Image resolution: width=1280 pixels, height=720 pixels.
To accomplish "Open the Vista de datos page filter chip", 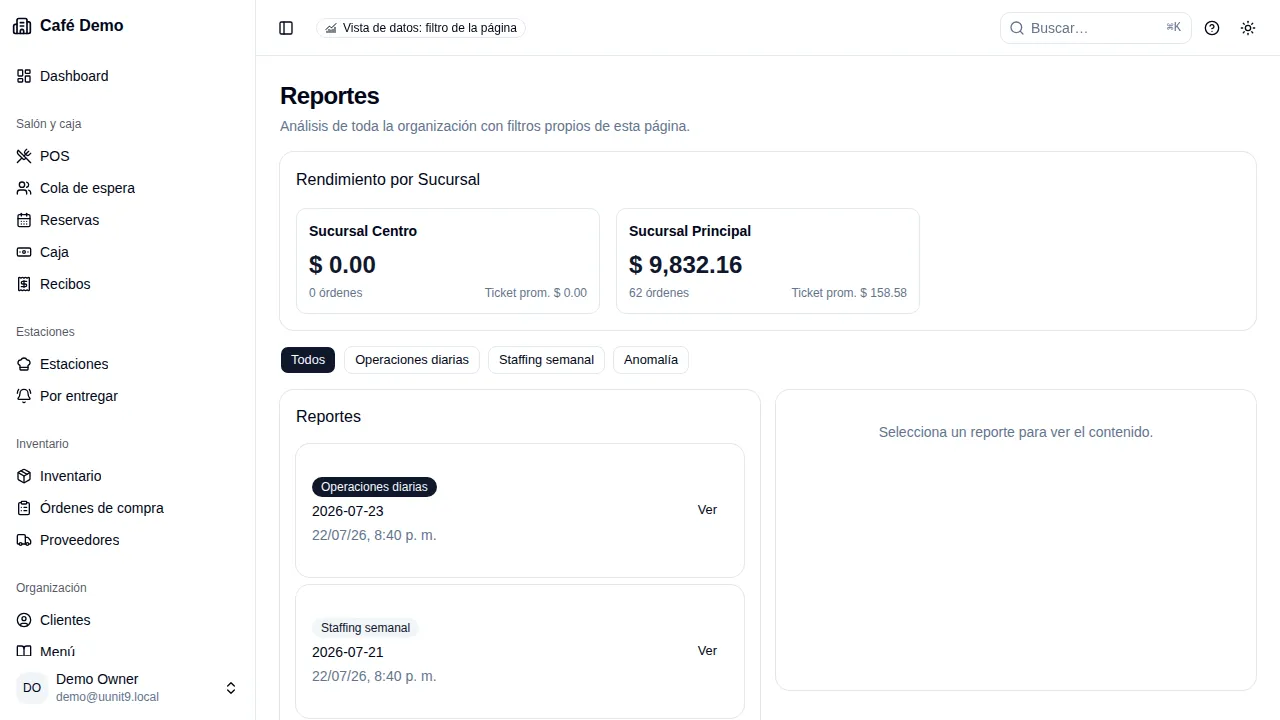I will click(x=421, y=28).
